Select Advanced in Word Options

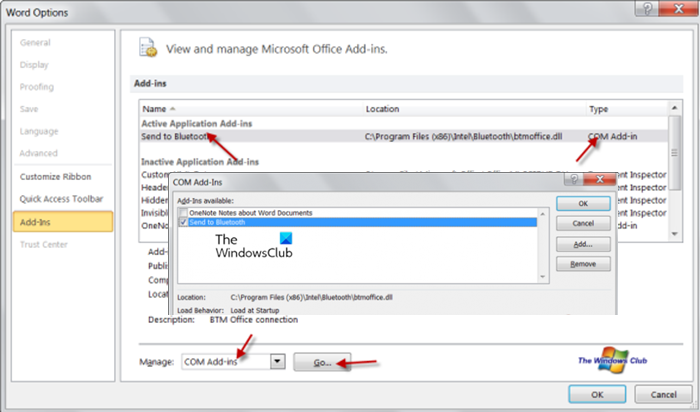coord(38,153)
